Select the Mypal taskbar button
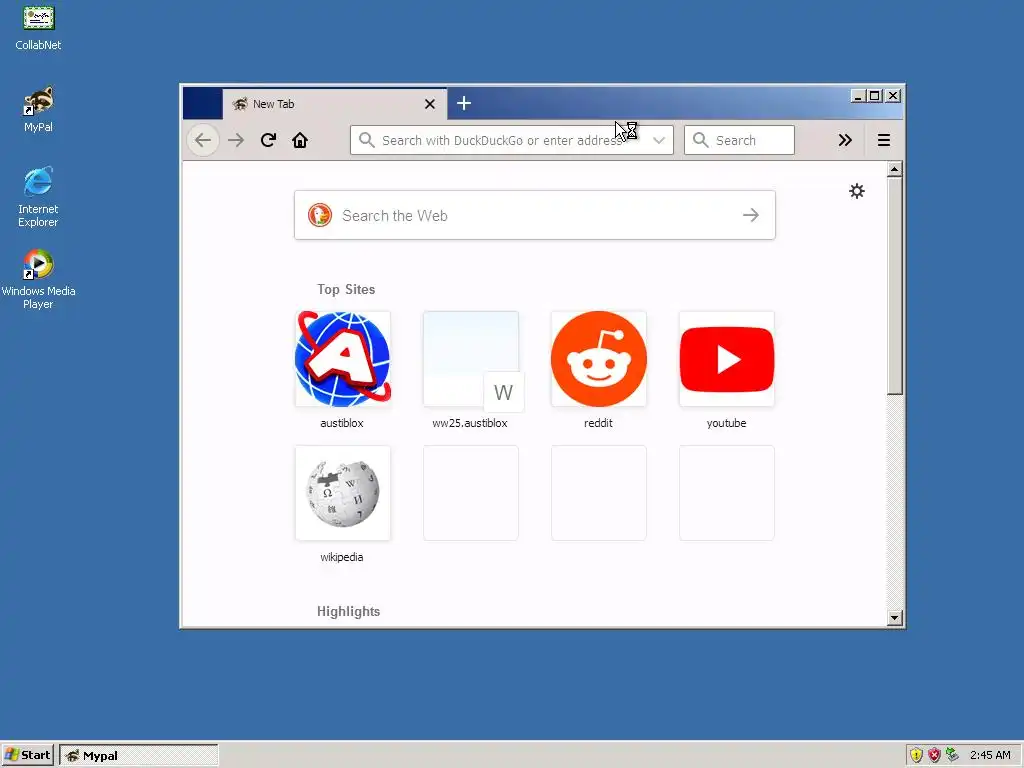 [x=139, y=756]
